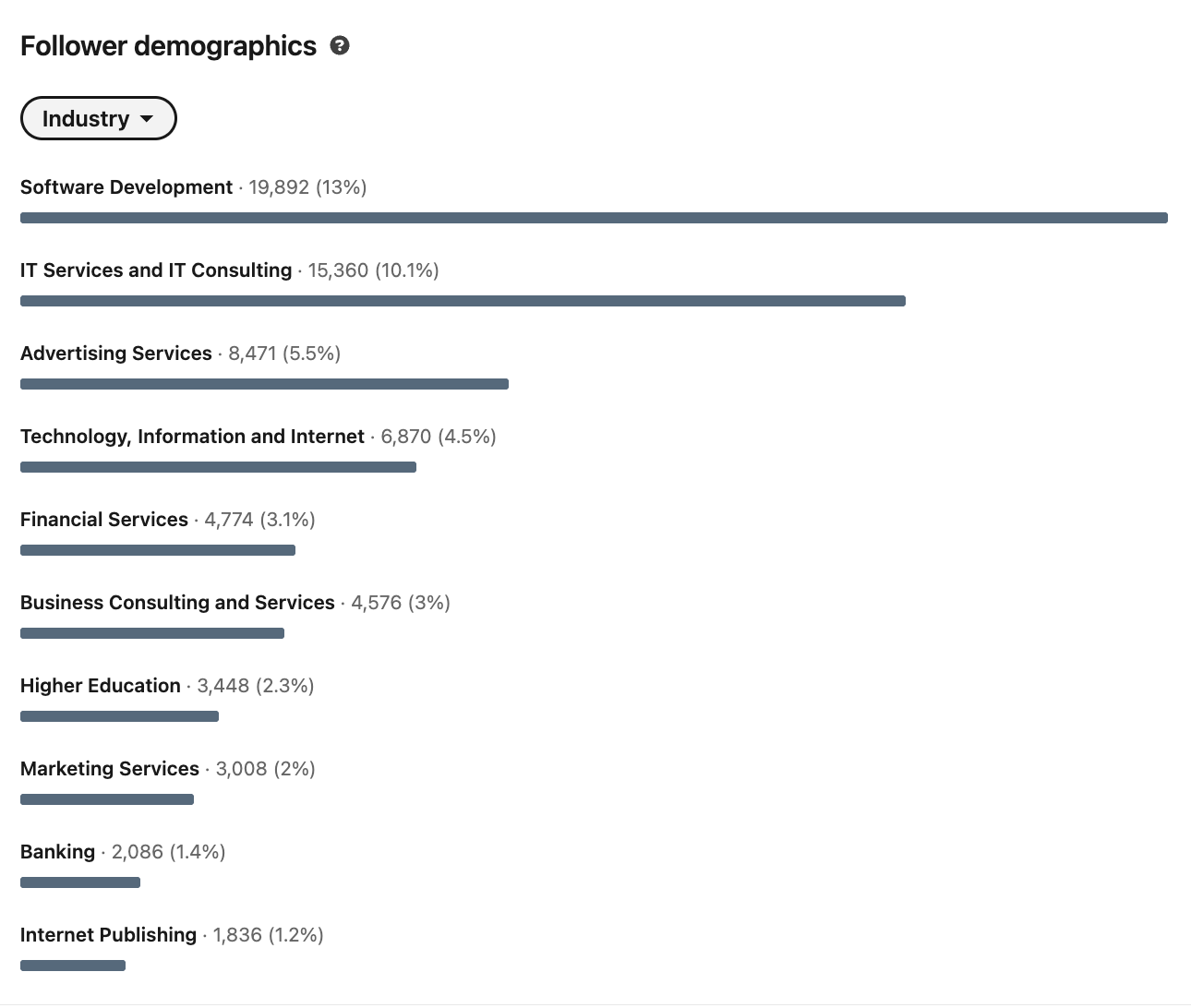Click the Software Development progress bar

(594, 218)
